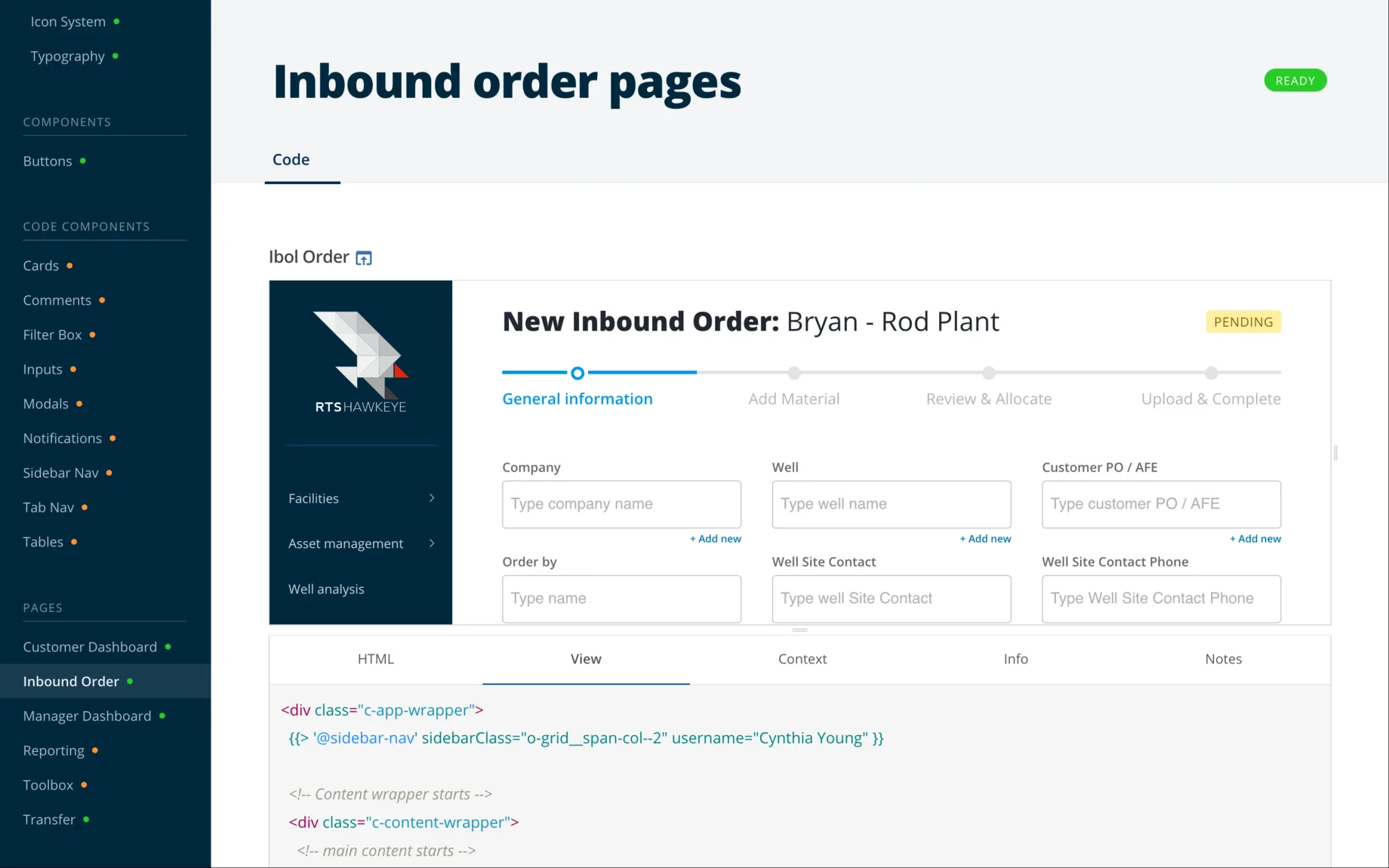Click Add new under Customer PO / AFE
The image size is (1389, 868).
(1255, 539)
